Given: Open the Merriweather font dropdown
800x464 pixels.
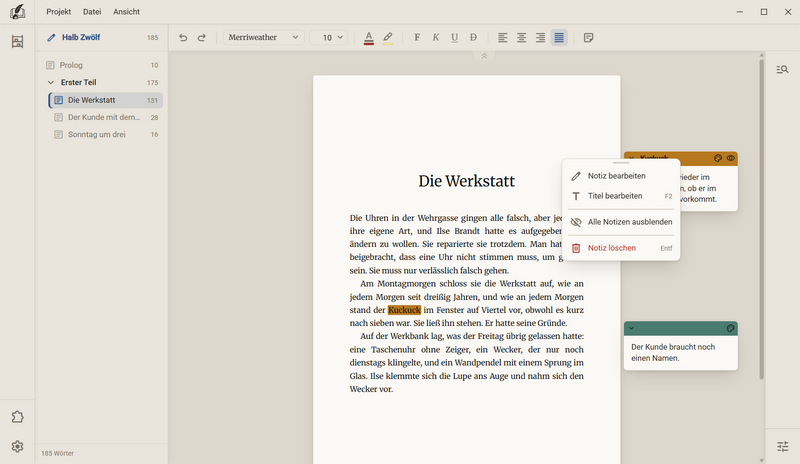Looking at the screenshot, I should (263, 38).
